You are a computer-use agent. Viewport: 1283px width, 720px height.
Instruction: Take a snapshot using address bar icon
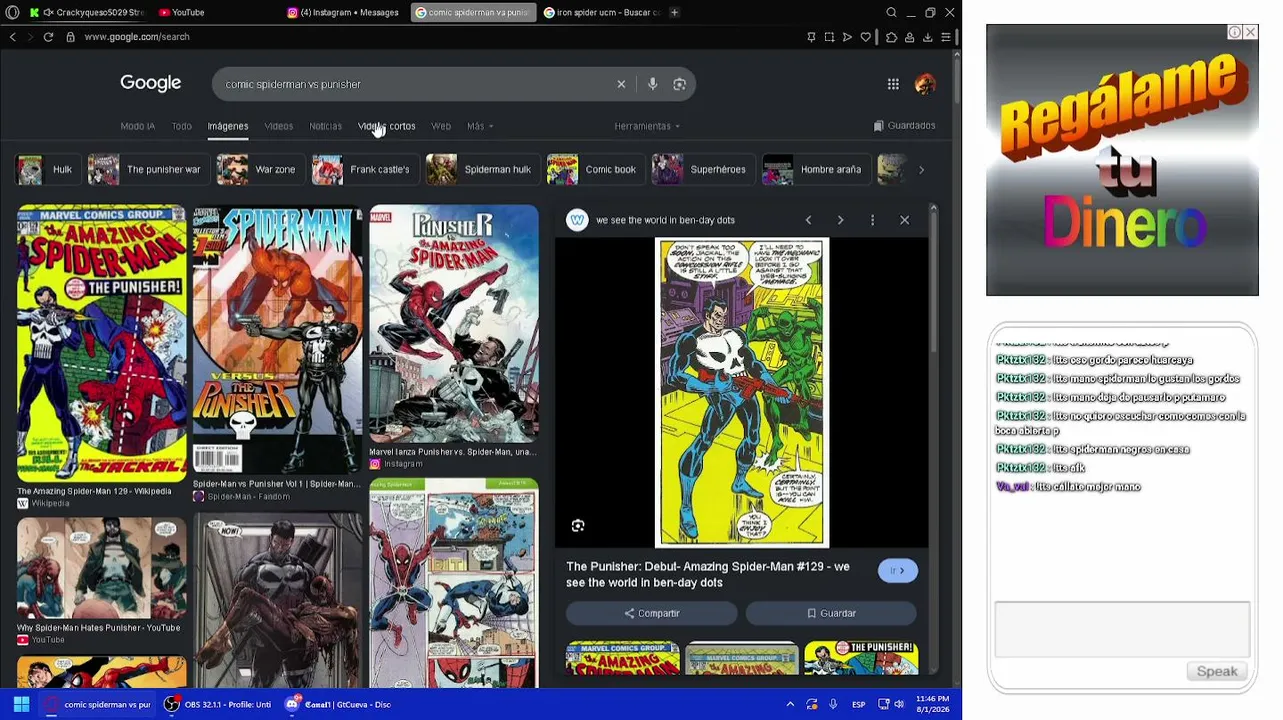pos(829,37)
